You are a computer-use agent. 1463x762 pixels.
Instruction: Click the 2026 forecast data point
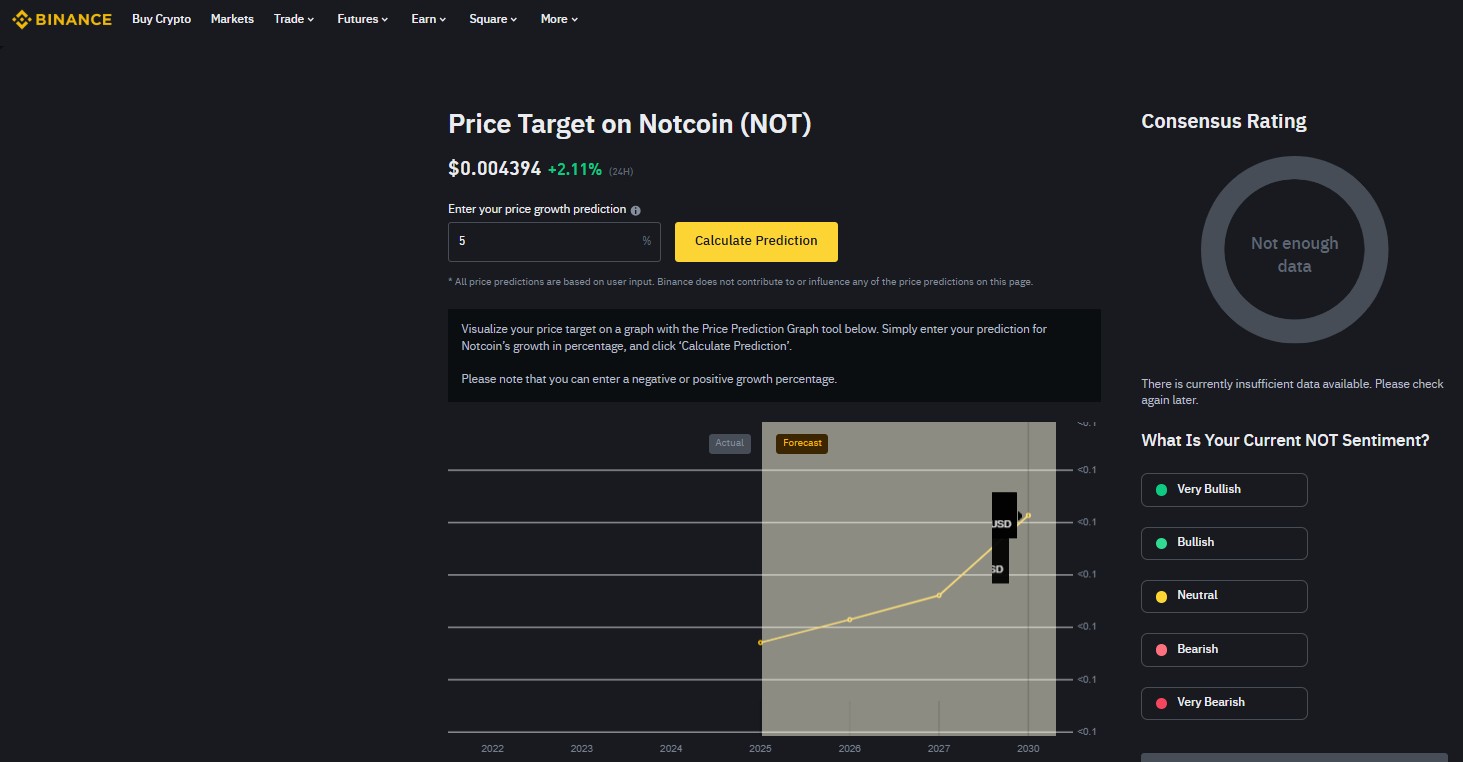pyautogui.click(x=850, y=619)
